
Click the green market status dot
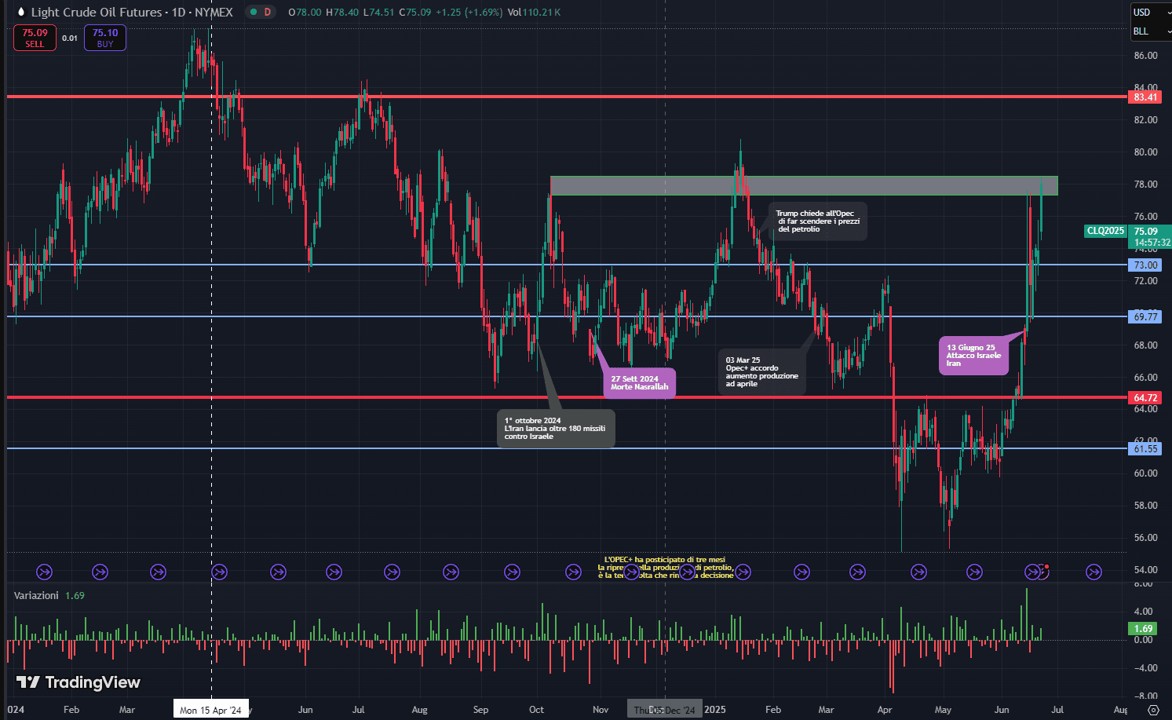[251, 12]
